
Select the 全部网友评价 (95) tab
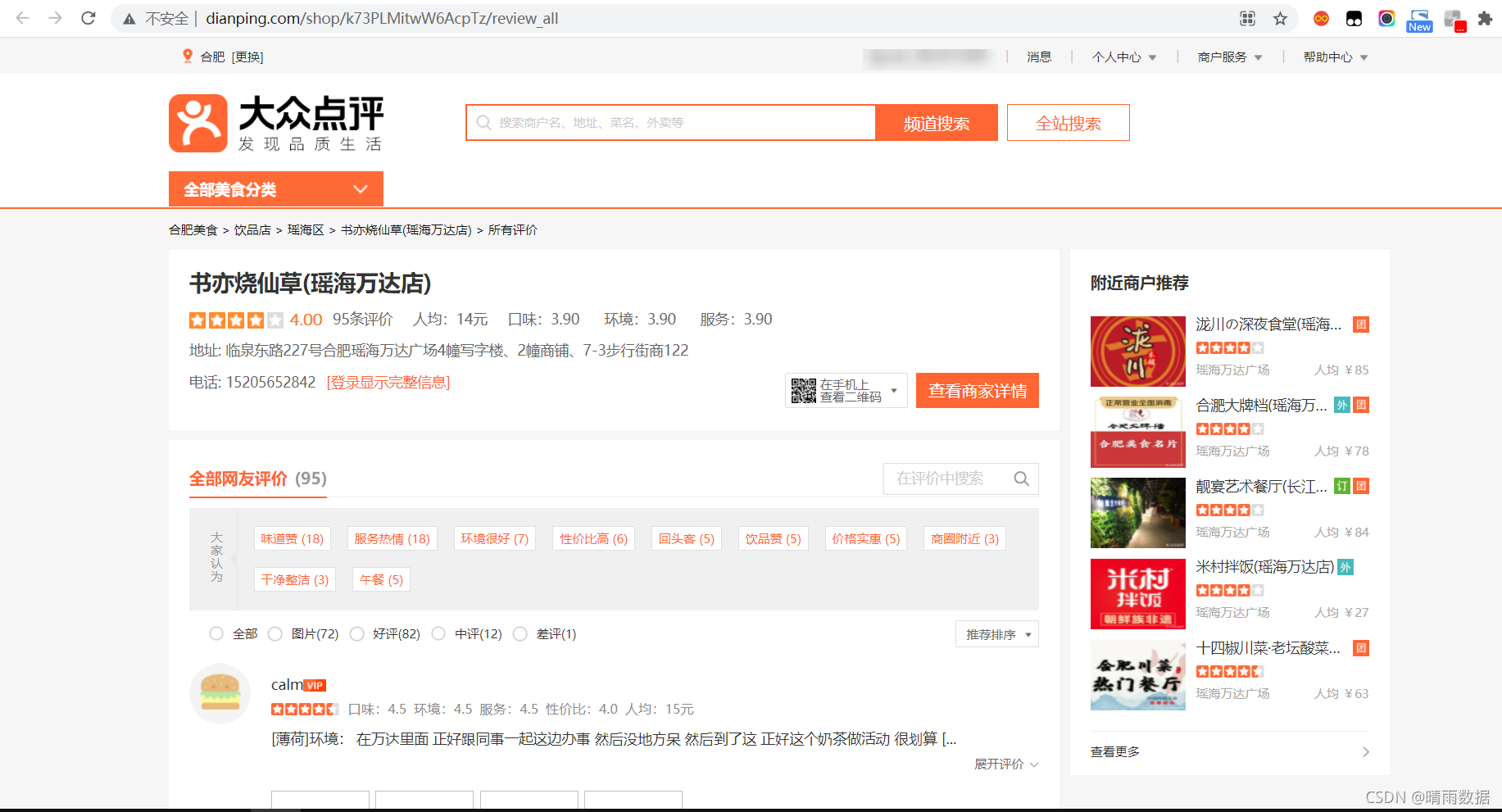coord(258,479)
